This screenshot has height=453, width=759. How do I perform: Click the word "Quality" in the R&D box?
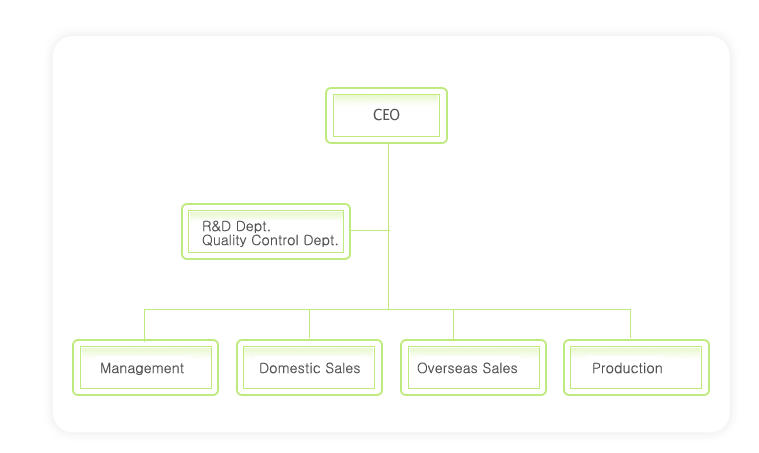point(224,240)
